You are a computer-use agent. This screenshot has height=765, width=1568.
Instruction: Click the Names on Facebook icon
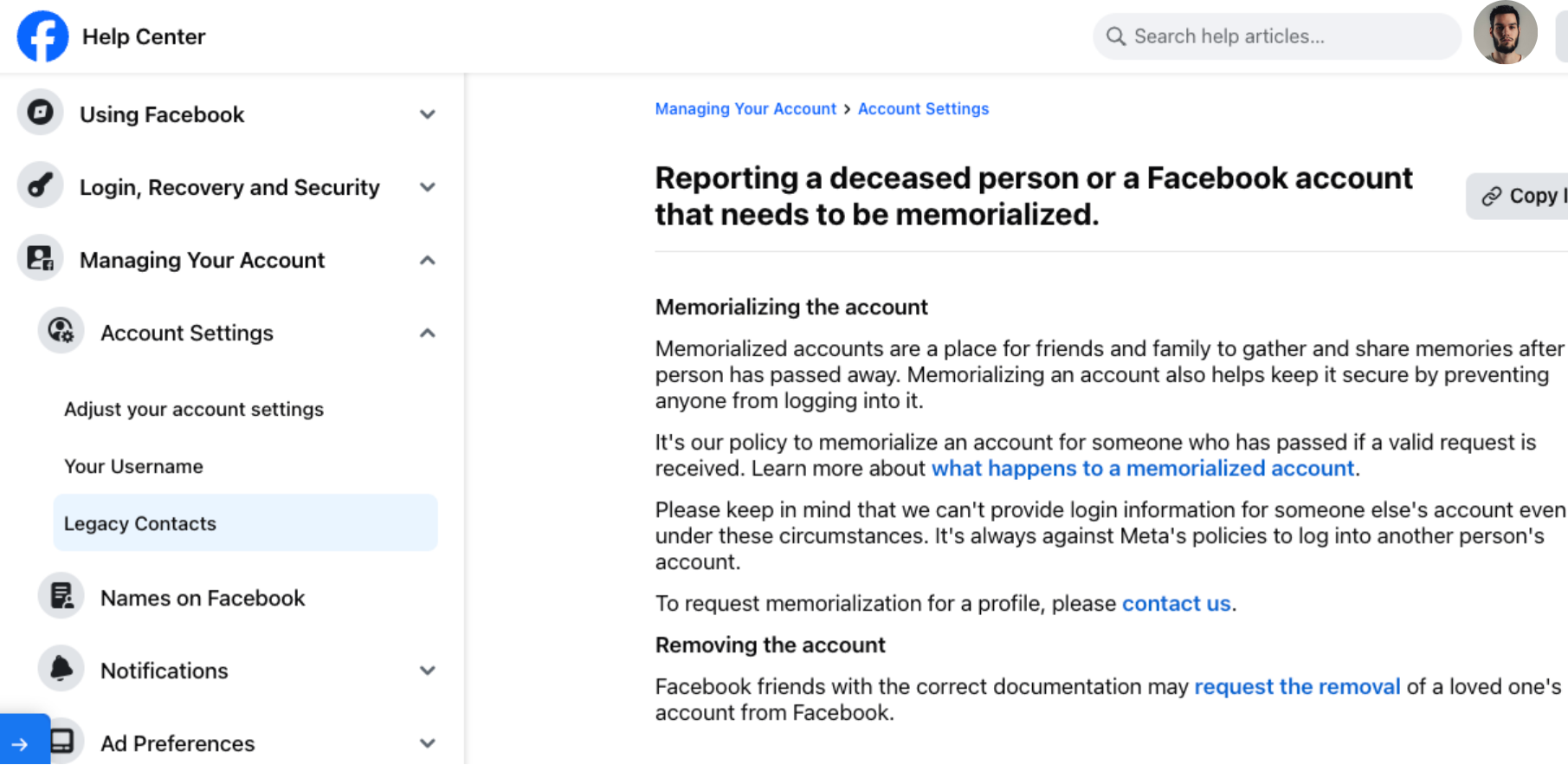coord(61,596)
